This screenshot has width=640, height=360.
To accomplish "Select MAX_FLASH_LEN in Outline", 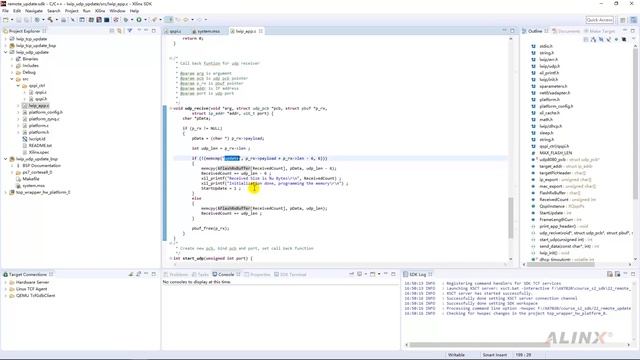I will pos(556,153).
